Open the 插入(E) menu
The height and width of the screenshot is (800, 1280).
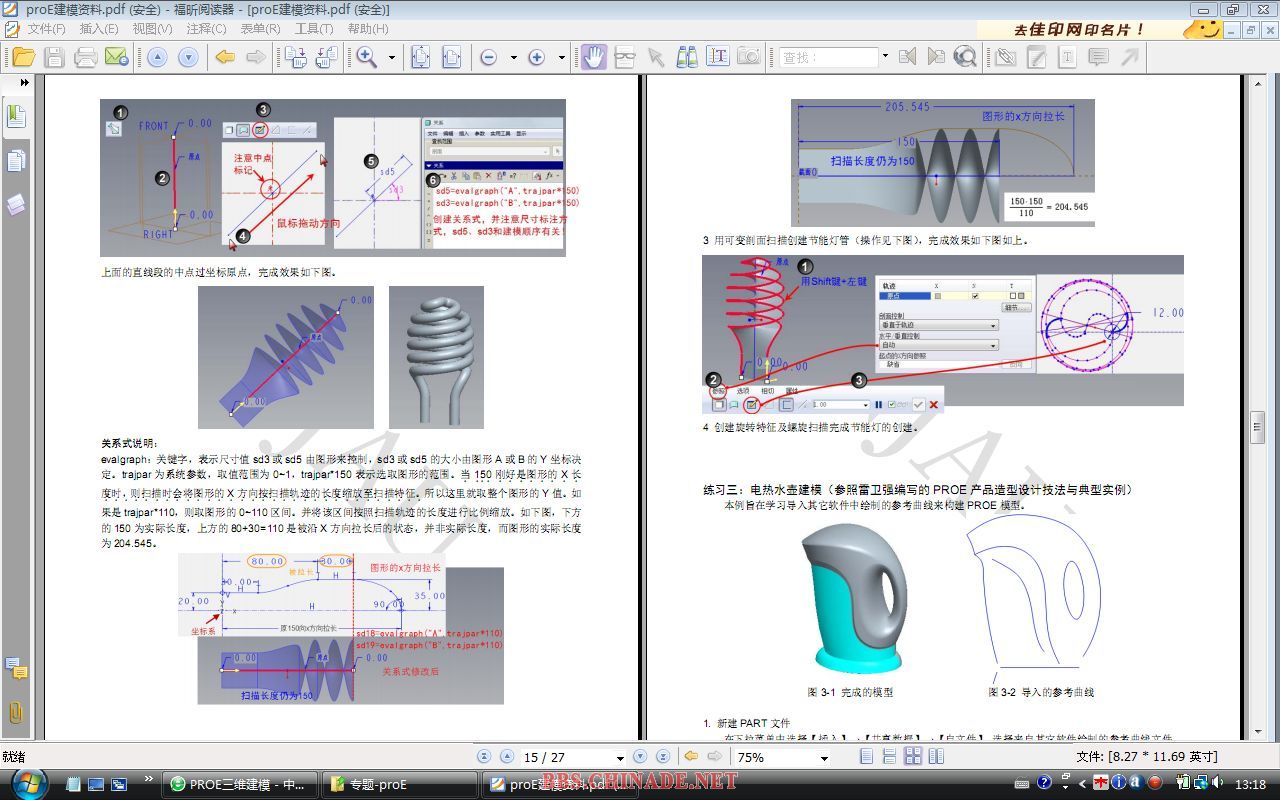pos(99,29)
